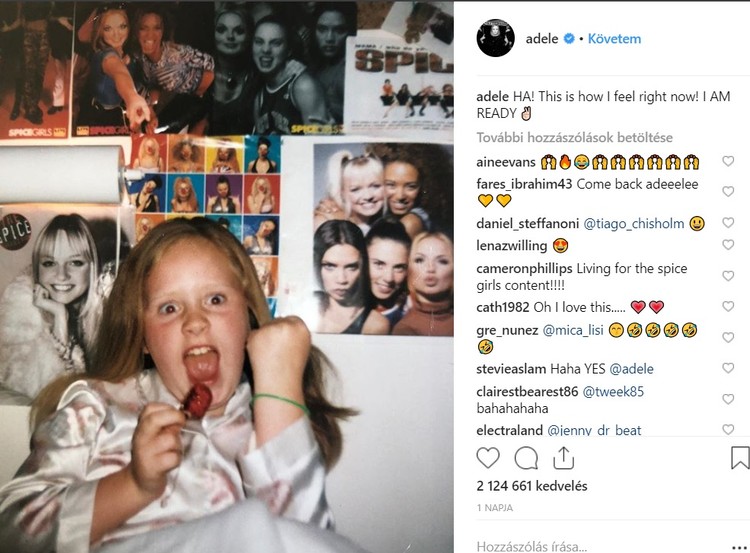Image resolution: width=750 pixels, height=553 pixels.
Task: View the 2 124 661 kedvelés likes list
Action: tap(532, 486)
